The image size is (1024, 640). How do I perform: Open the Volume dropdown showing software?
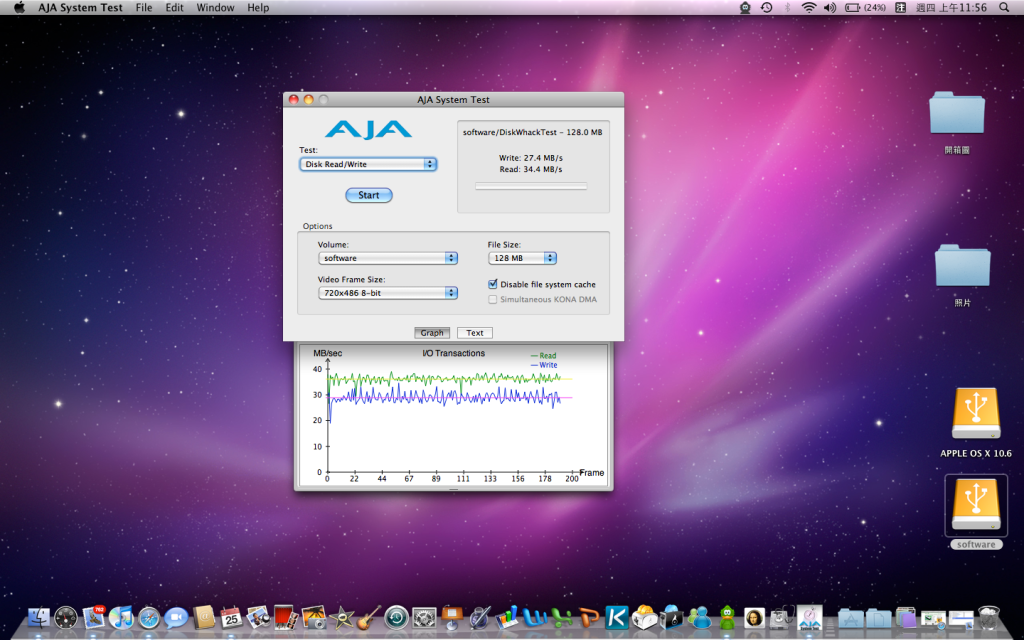[x=387, y=258]
